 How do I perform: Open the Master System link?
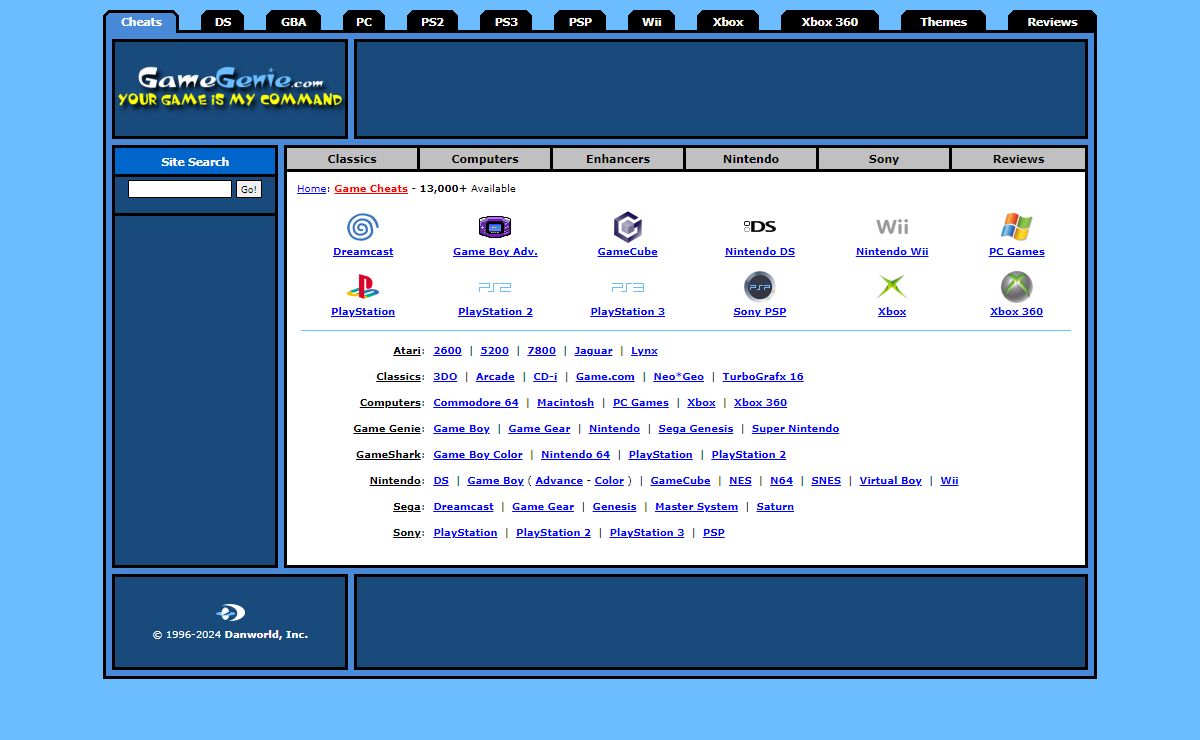[696, 507]
